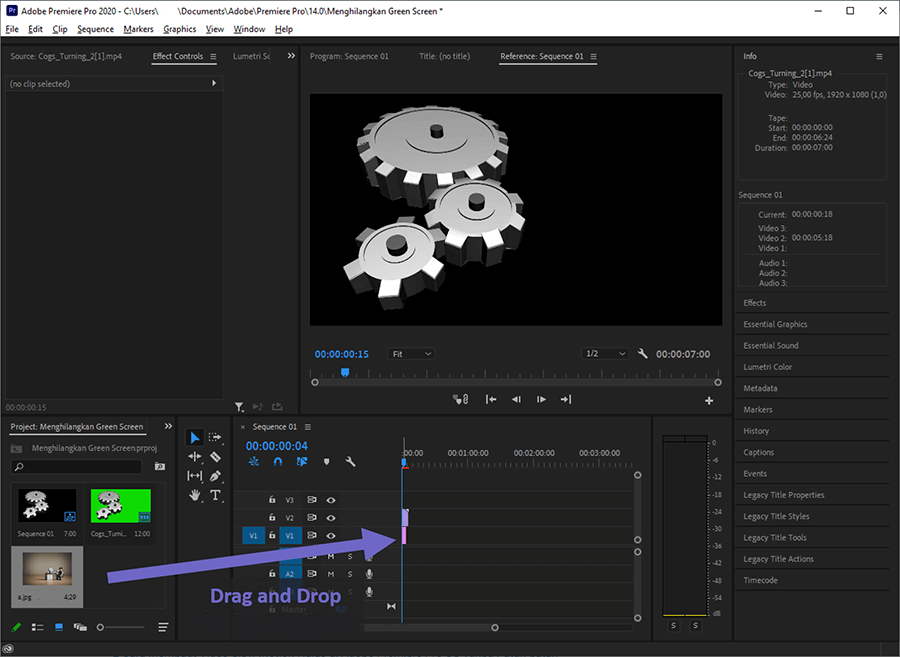Screen dimensions: 900x657
Task: Hide the V1 track output eye
Action: point(331,535)
